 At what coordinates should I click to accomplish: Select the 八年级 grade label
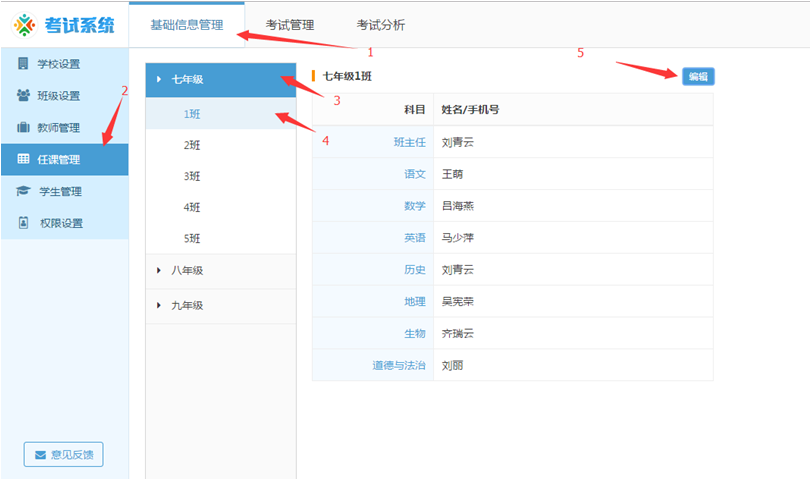[x=187, y=270]
